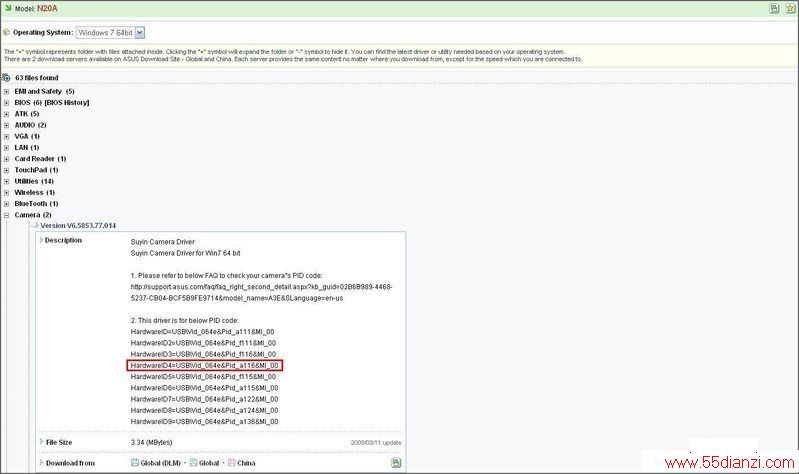Click 'This driver is for below PID code' text
Viewport: 799px width, 474px height.
pos(184,321)
